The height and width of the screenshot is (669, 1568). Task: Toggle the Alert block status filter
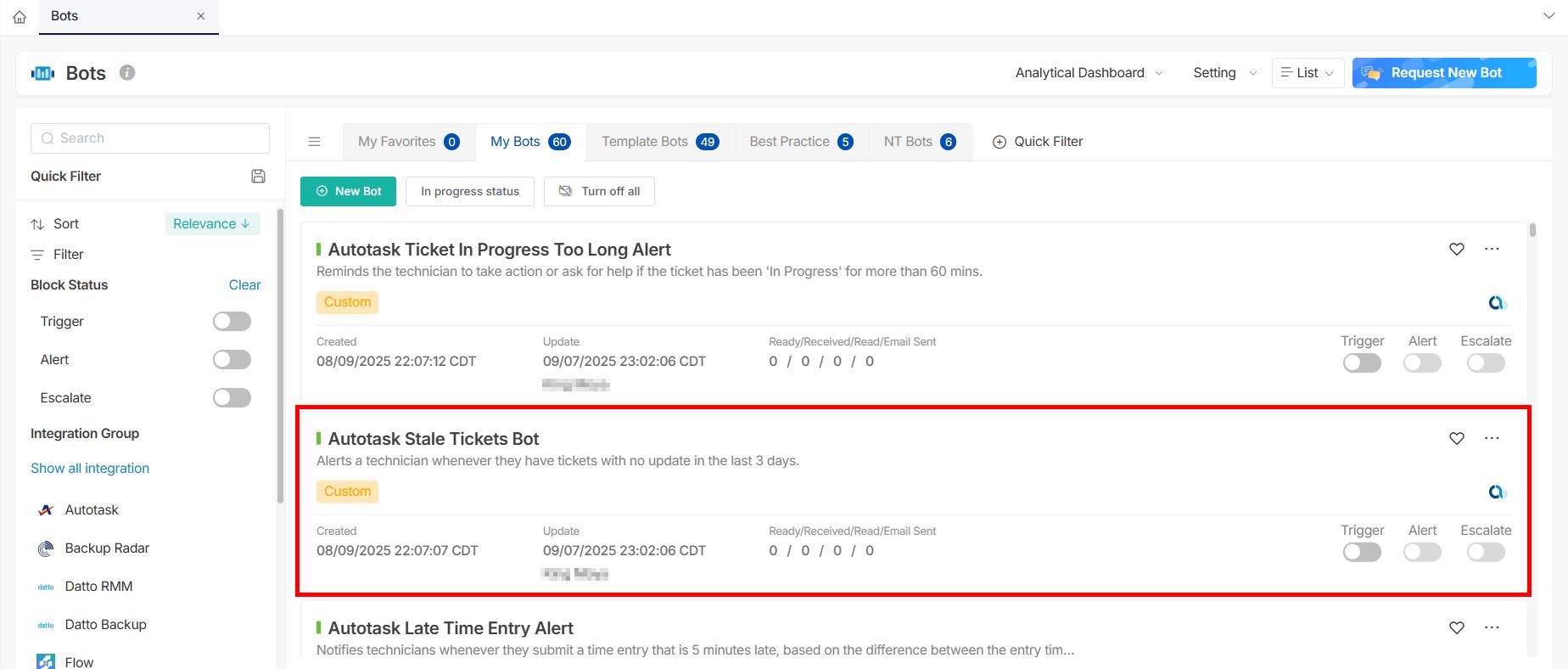[x=232, y=360]
